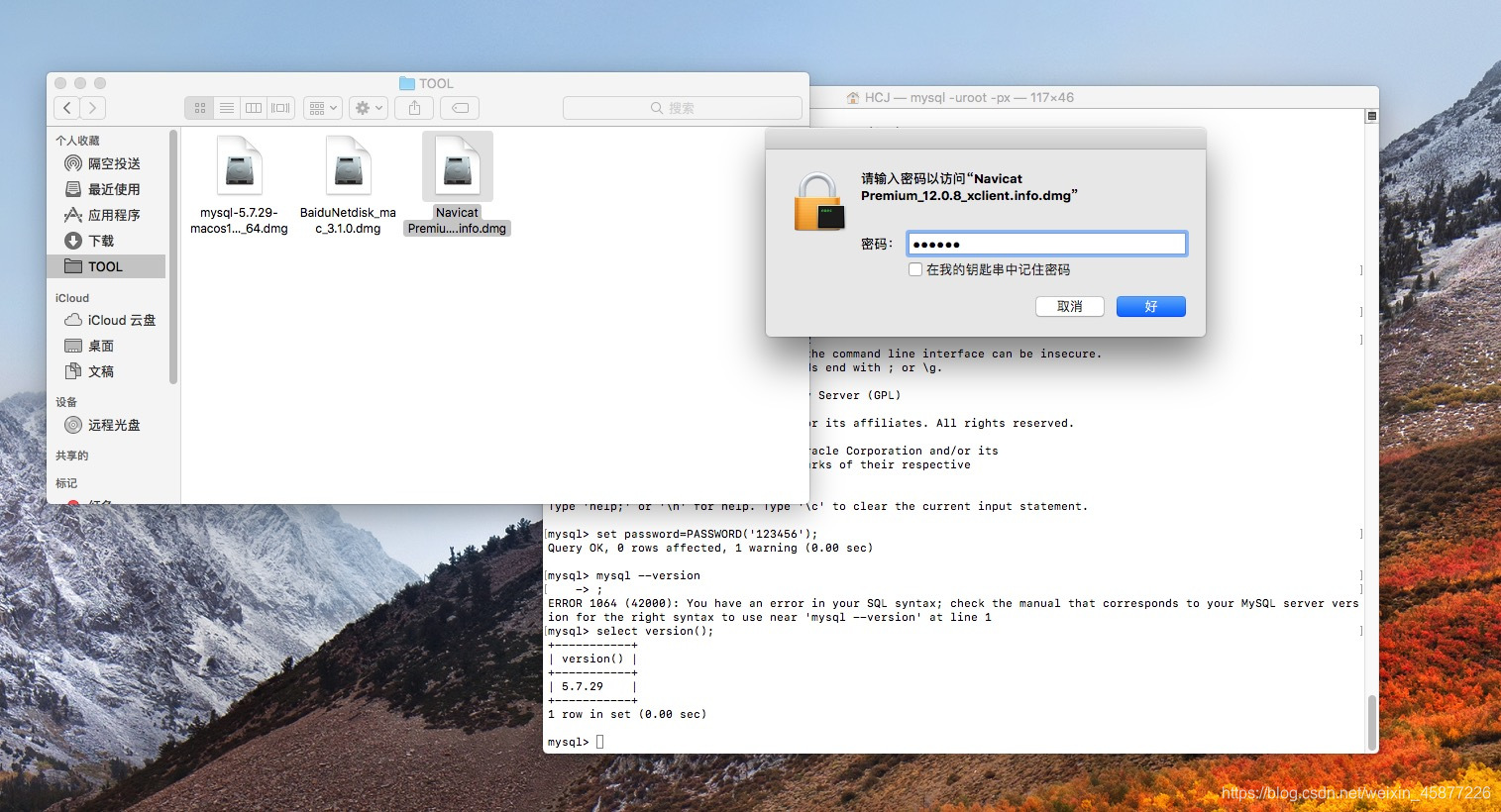This screenshot has width=1501, height=812.
Task: Select the TOOL folder in the sidebar
Action: click(107, 266)
